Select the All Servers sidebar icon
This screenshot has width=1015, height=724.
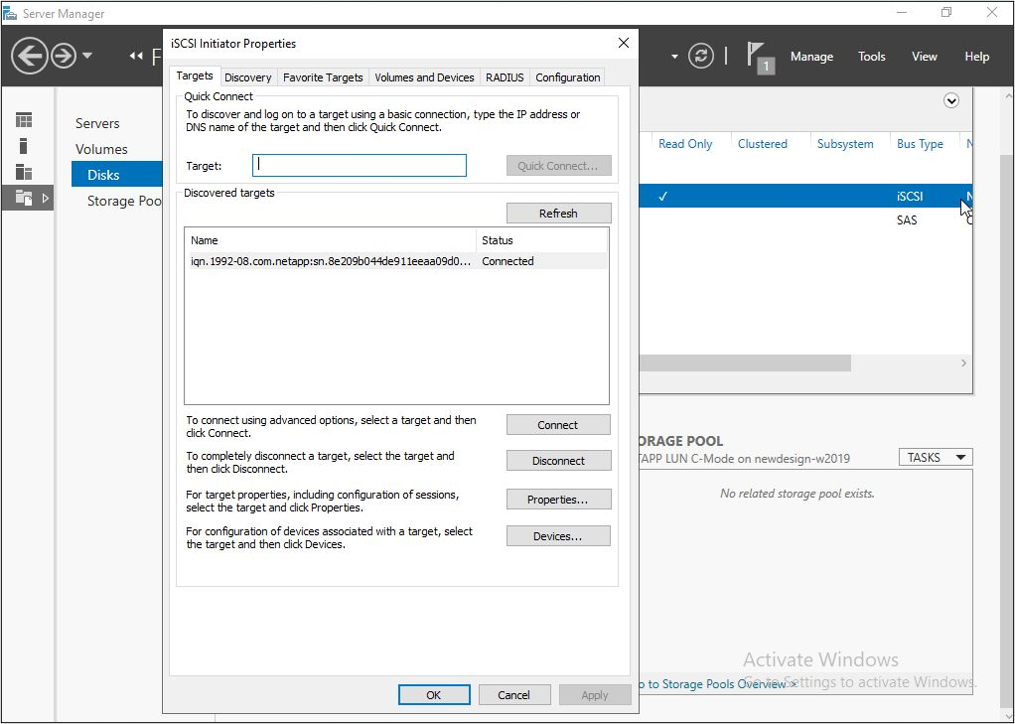click(24, 172)
